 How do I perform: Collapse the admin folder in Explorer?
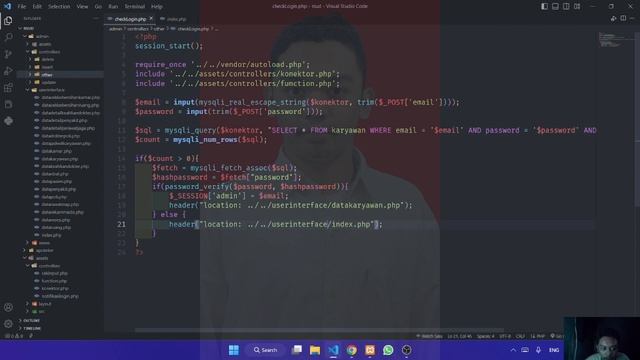click(x=61, y=36)
